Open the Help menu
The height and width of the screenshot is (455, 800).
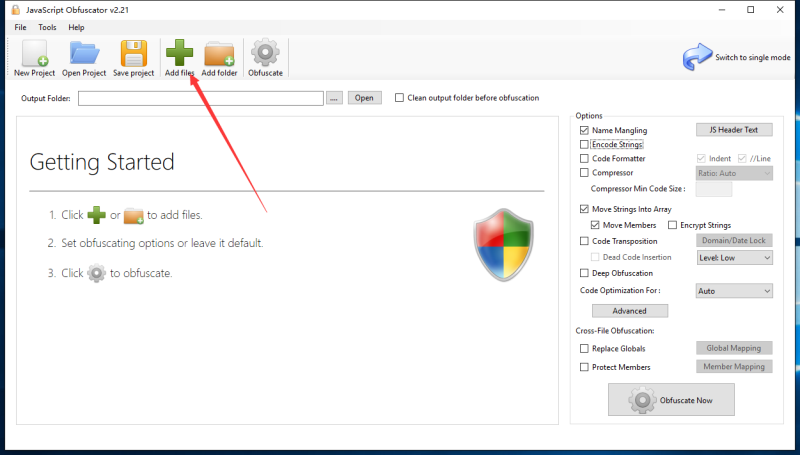pyautogui.click(x=76, y=27)
